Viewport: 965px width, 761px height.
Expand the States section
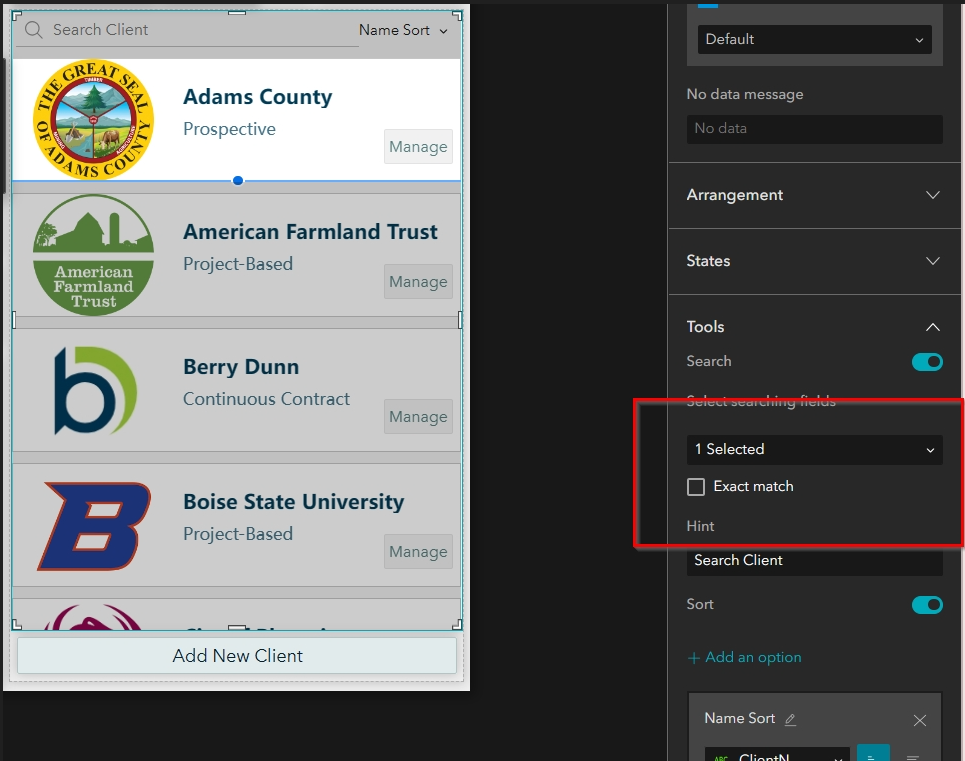[814, 261]
